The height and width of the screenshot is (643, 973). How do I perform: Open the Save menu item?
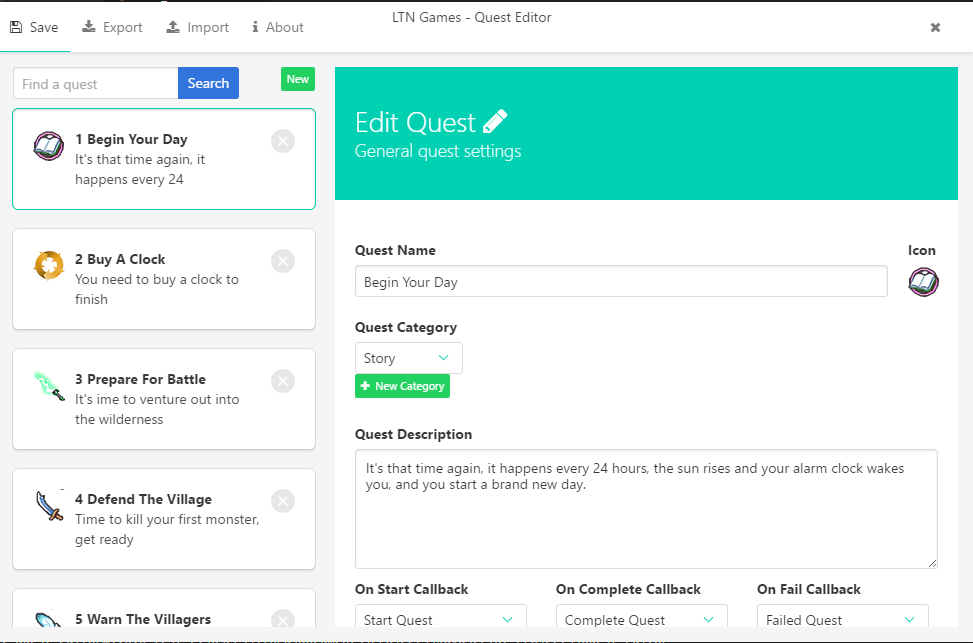tap(34, 27)
